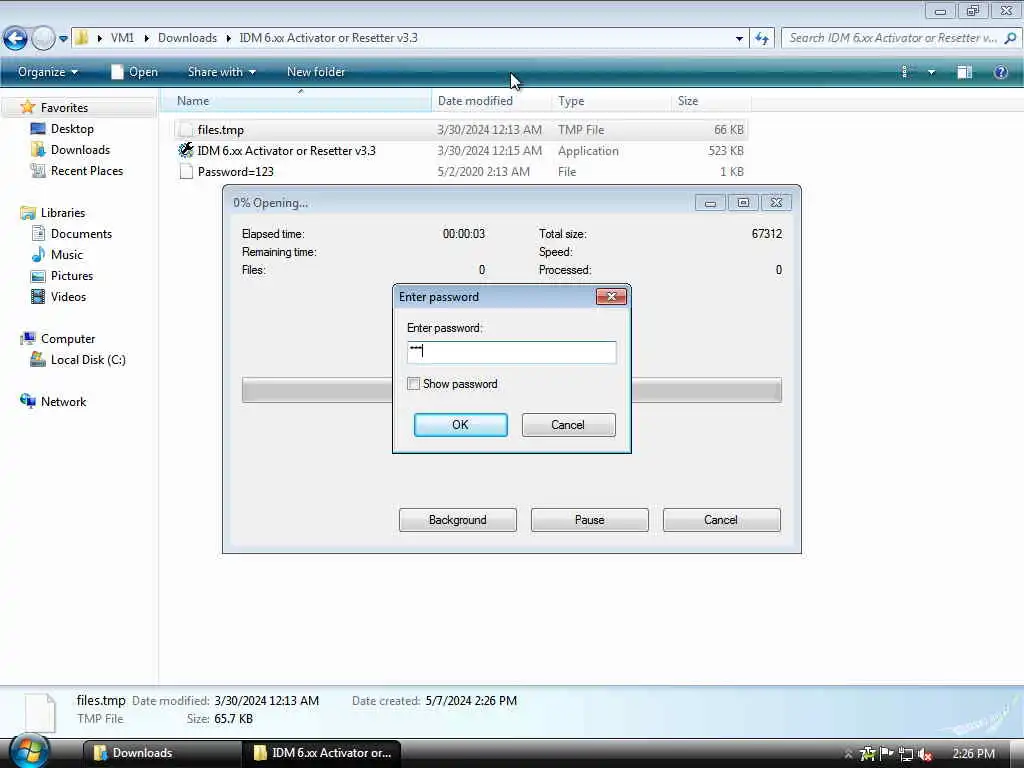Click the VM1 breadcrumb in address bar
Viewport: 1024px width, 768px height.
122,38
